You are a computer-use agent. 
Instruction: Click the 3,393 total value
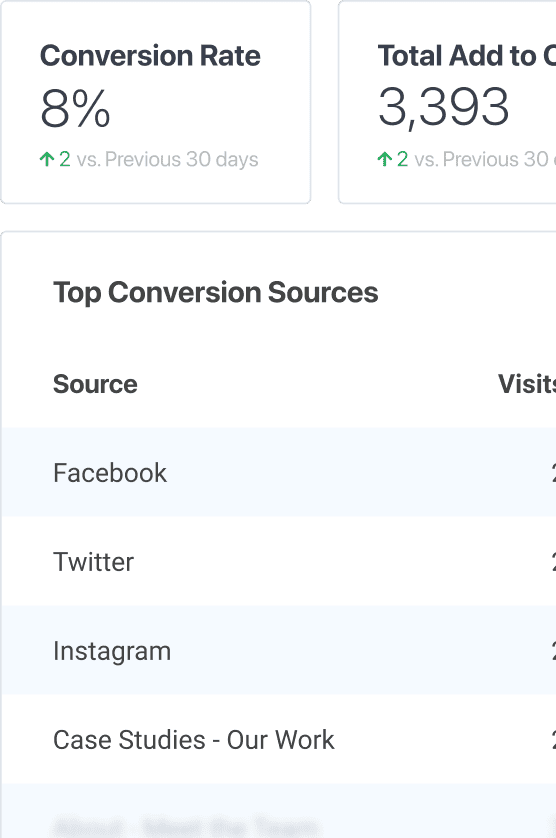(x=443, y=107)
